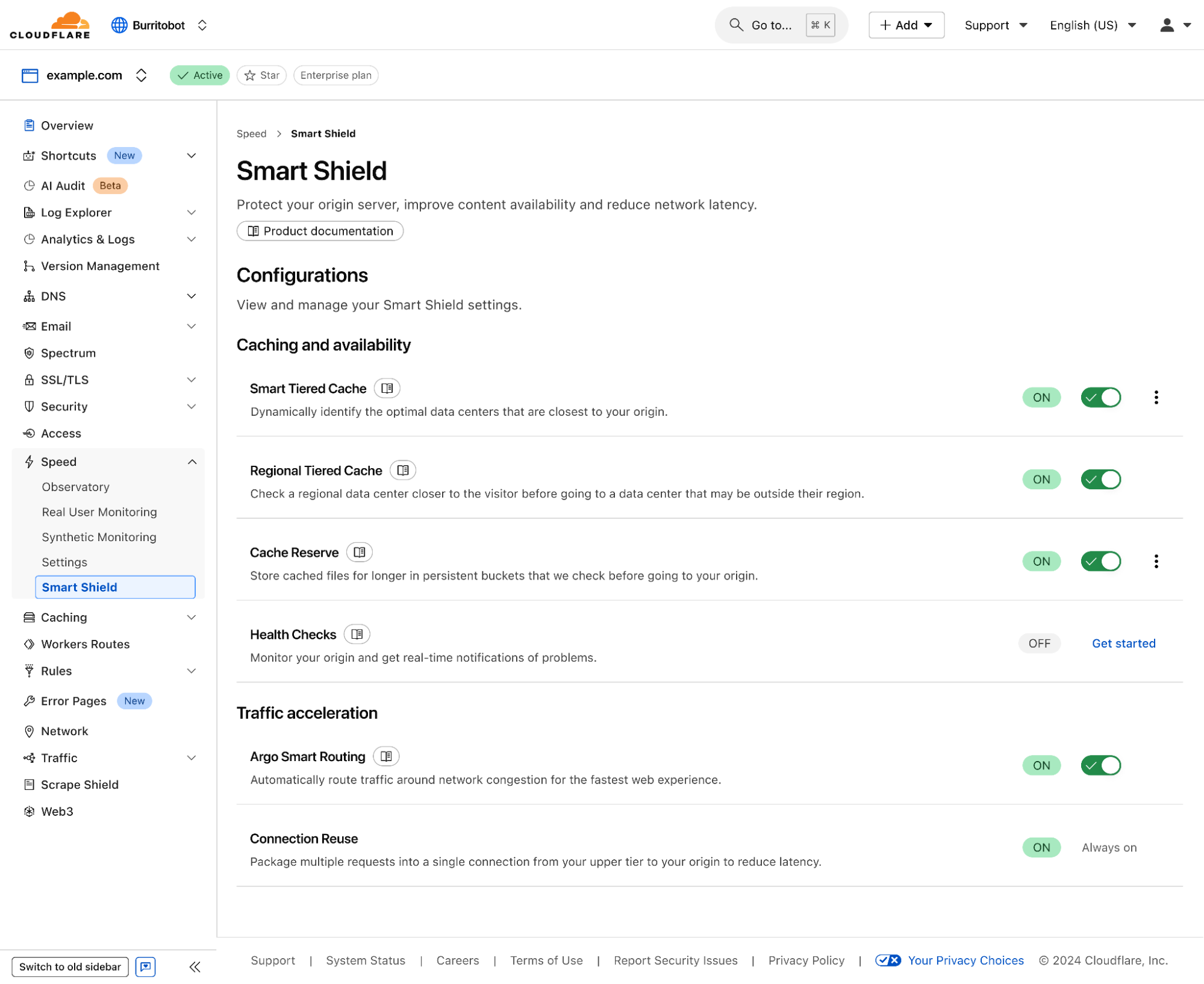Open the English (US) language dropdown
The height and width of the screenshot is (984, 1204).
(1092, 25)
